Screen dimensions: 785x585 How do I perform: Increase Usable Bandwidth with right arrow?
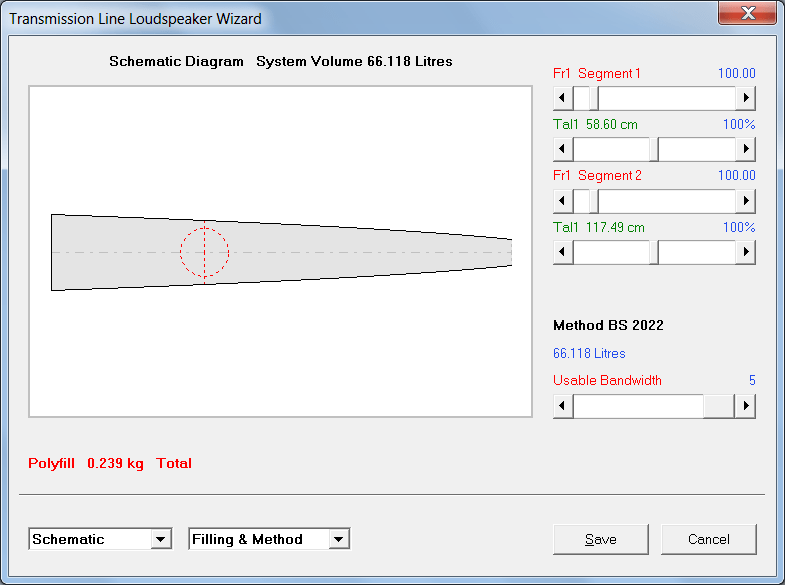pyautogui.click(x=745, y=406)
